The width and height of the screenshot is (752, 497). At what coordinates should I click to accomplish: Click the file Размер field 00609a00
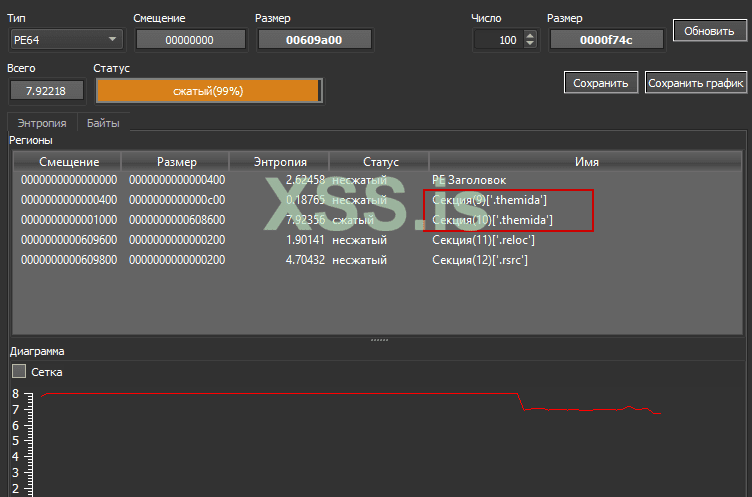click(315, 40)
